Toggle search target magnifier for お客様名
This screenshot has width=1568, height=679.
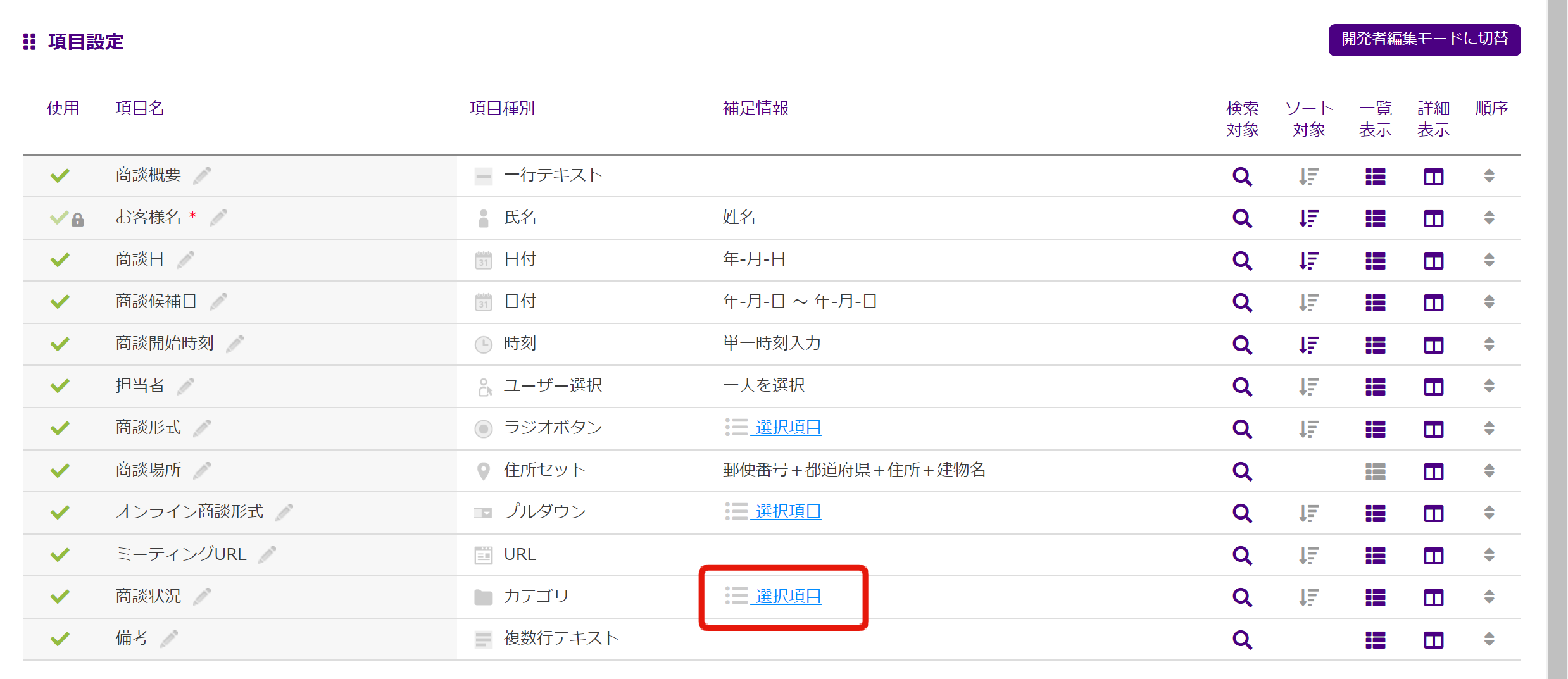coord(1243,219)
